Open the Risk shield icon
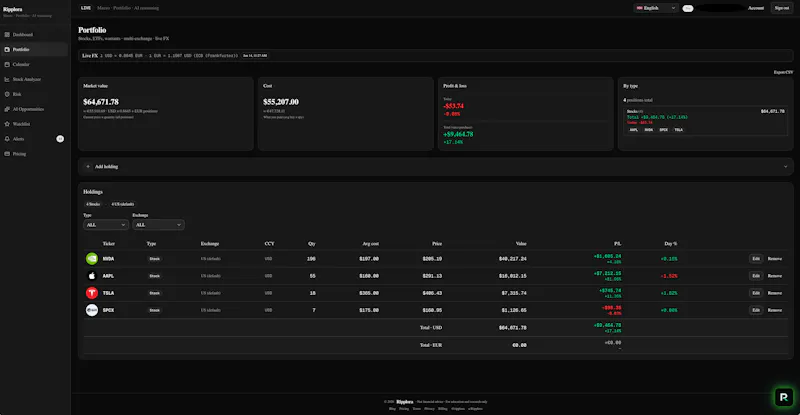Image resolution: width=800 pixels, height=415 pixels. 7,94
